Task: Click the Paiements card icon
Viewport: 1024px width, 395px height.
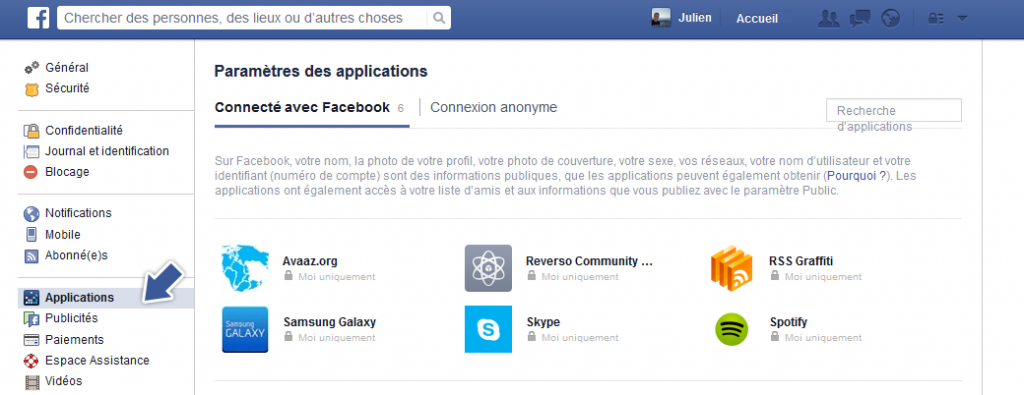Action: click(31, 340)
